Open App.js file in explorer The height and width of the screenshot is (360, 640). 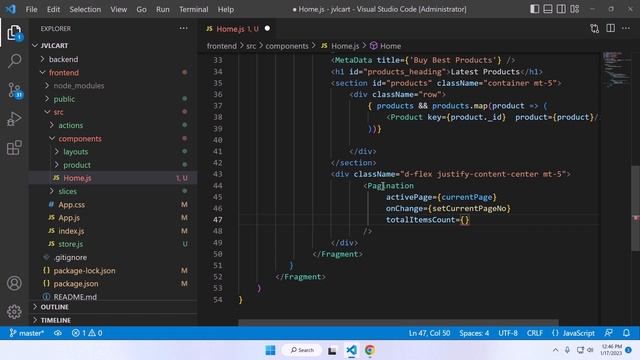click(69, 218)
